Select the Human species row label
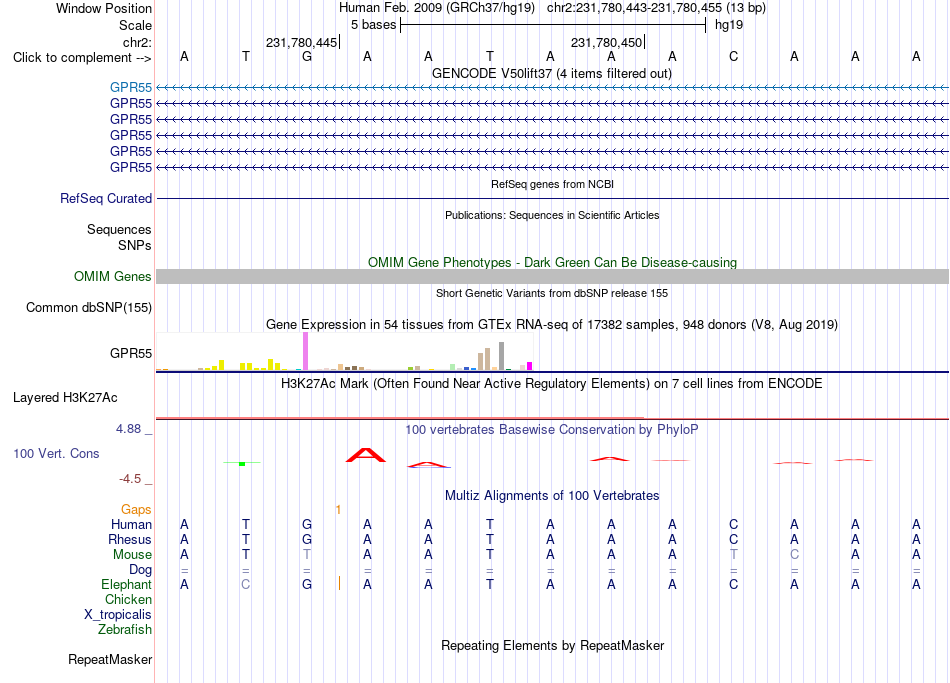Image resolution: width=950 pixels, height=683 pixels. (131, 525)
